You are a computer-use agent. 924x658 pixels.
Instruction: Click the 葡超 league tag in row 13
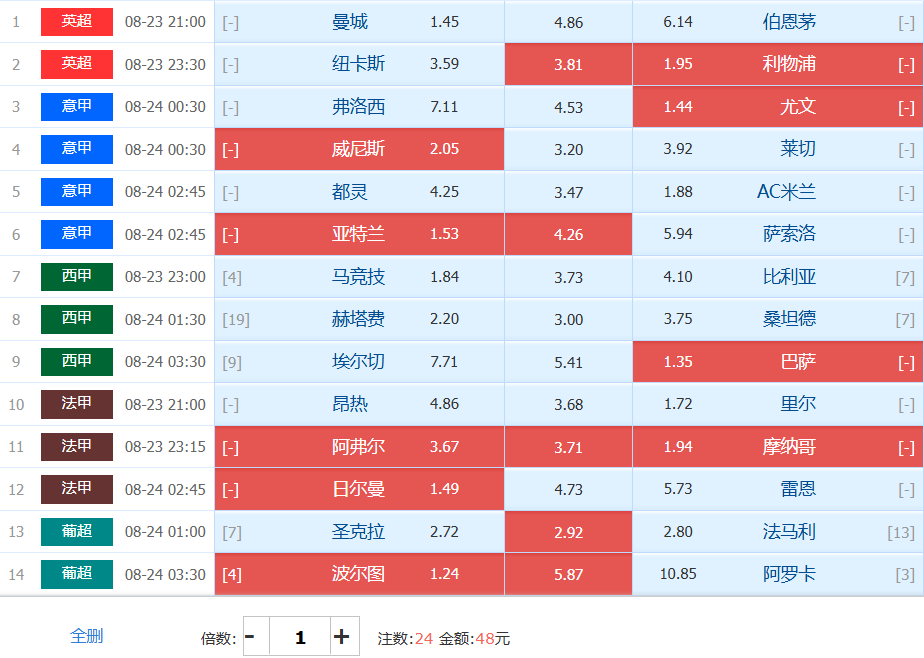coord(77,531)
